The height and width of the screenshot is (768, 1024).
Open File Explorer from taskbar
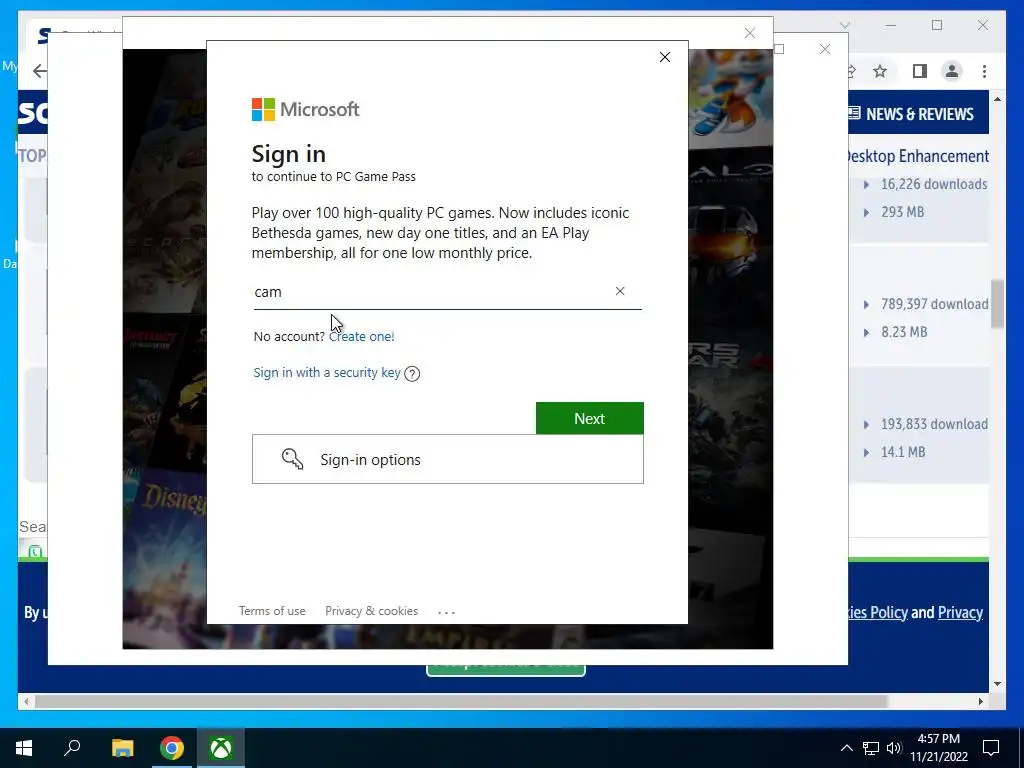(122, 748)
